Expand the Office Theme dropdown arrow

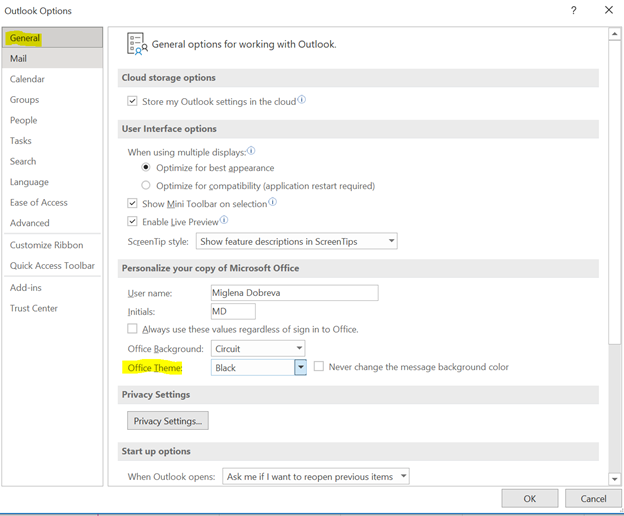[x=300, y=367]
